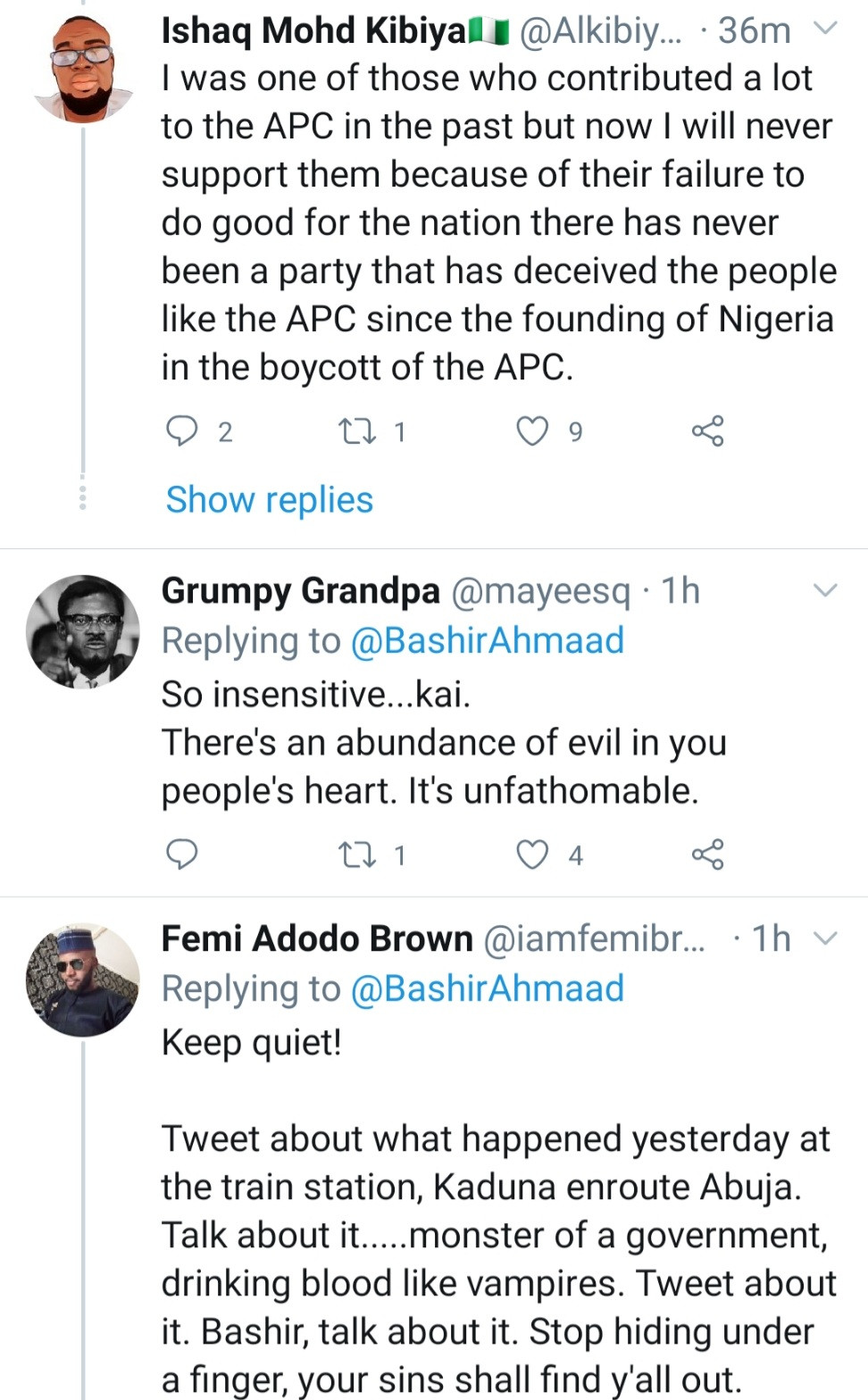Open Grumpy Grandpa's profile name
This screenshot has height=1400, width=868.
click(300, 590)
